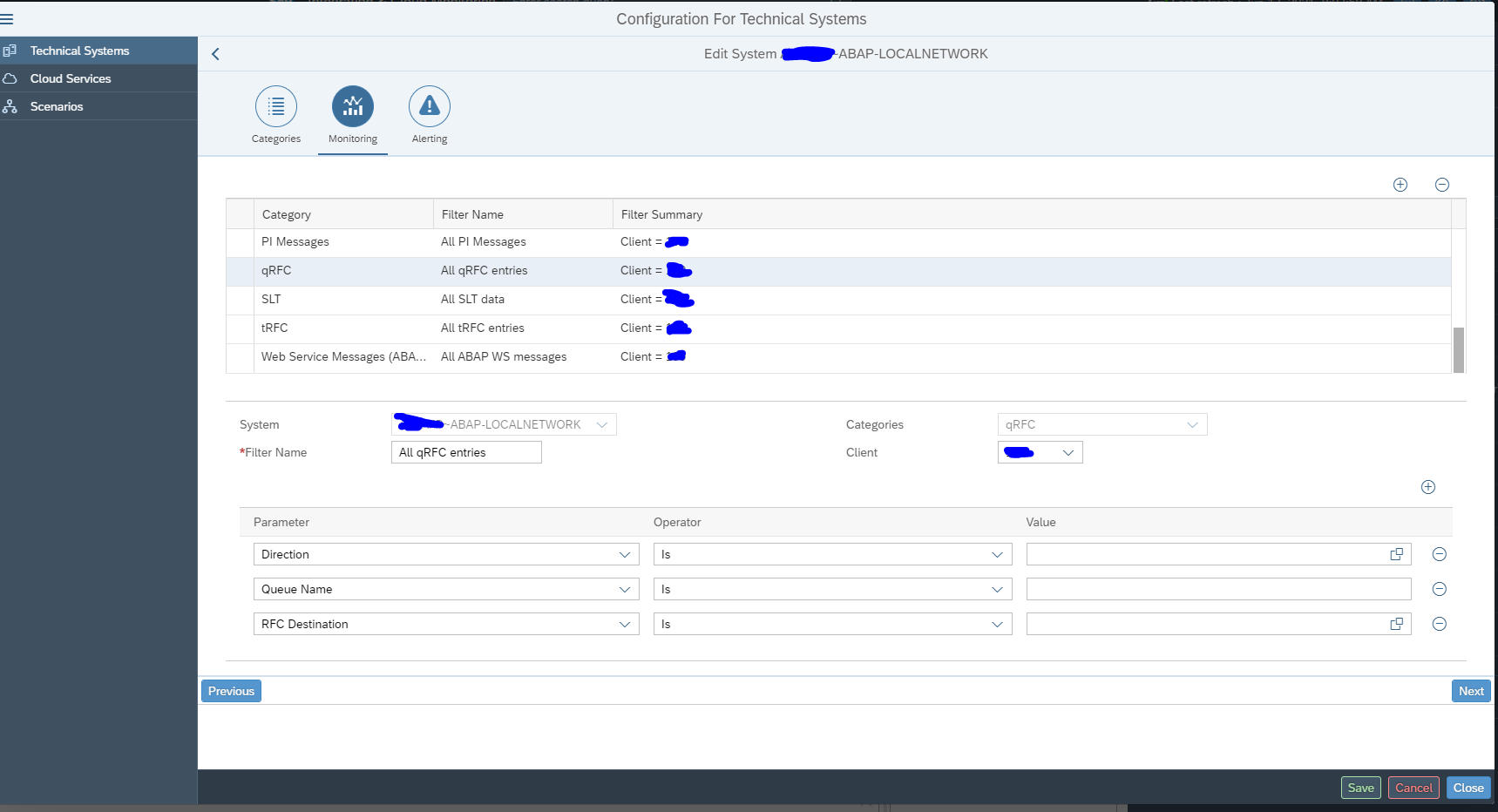The width and height of the screenshot is (1498, 812).
Task: Click the Next button
Action: [1471, 691]
